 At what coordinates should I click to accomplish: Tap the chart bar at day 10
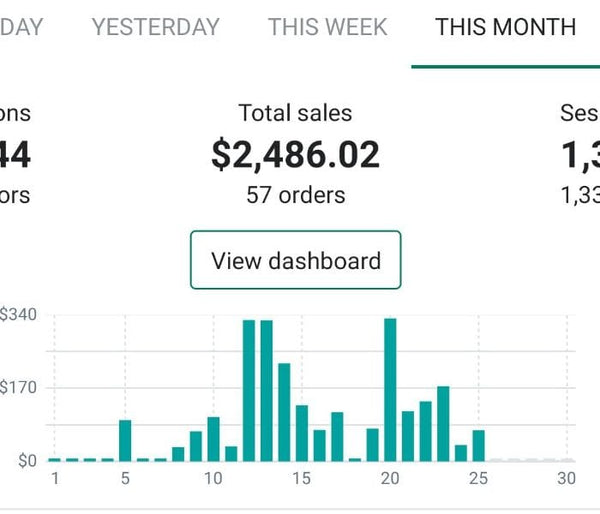point(213,439)
